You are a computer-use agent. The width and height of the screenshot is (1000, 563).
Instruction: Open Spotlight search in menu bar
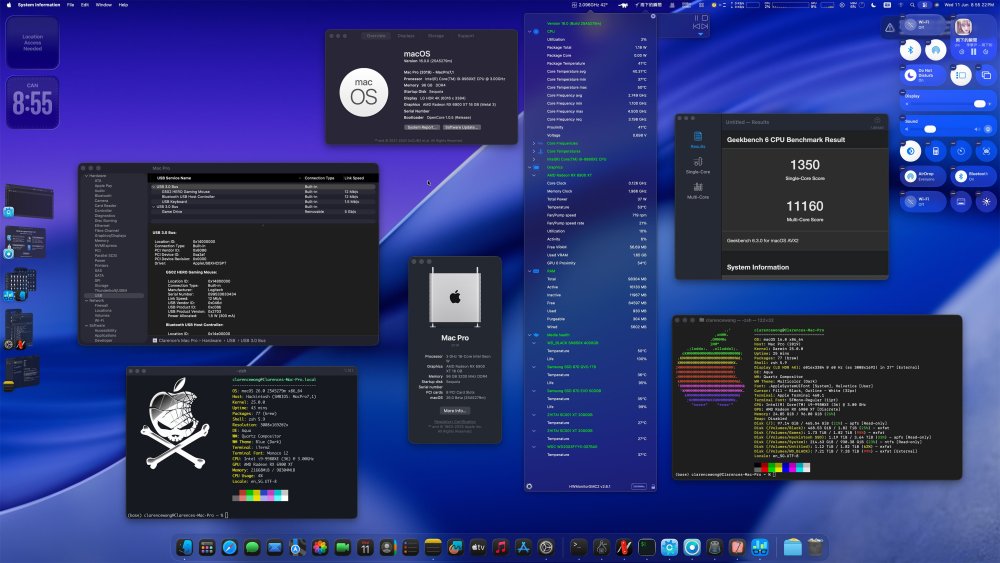(x=913, y=4)
